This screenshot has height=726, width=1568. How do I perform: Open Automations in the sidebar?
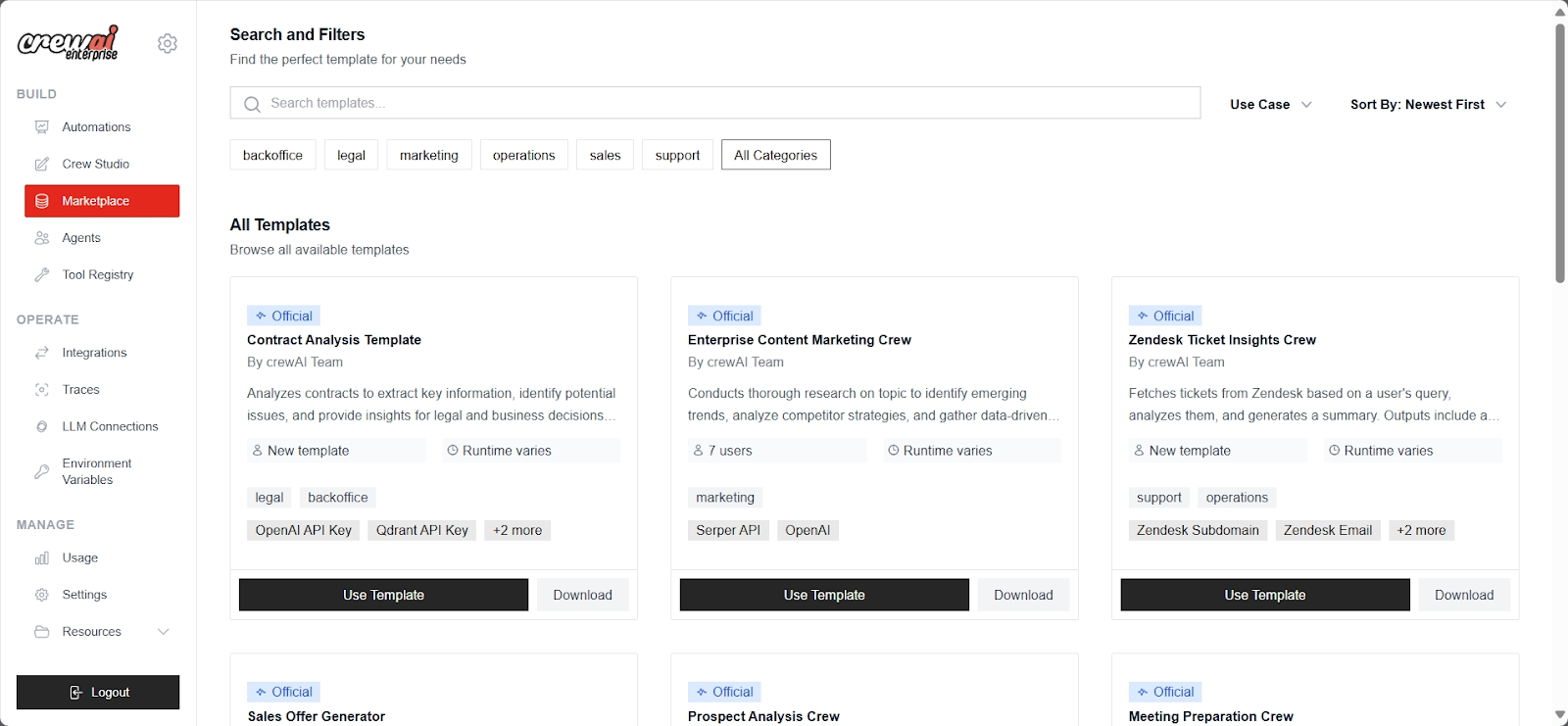click(x=102, y=127)
